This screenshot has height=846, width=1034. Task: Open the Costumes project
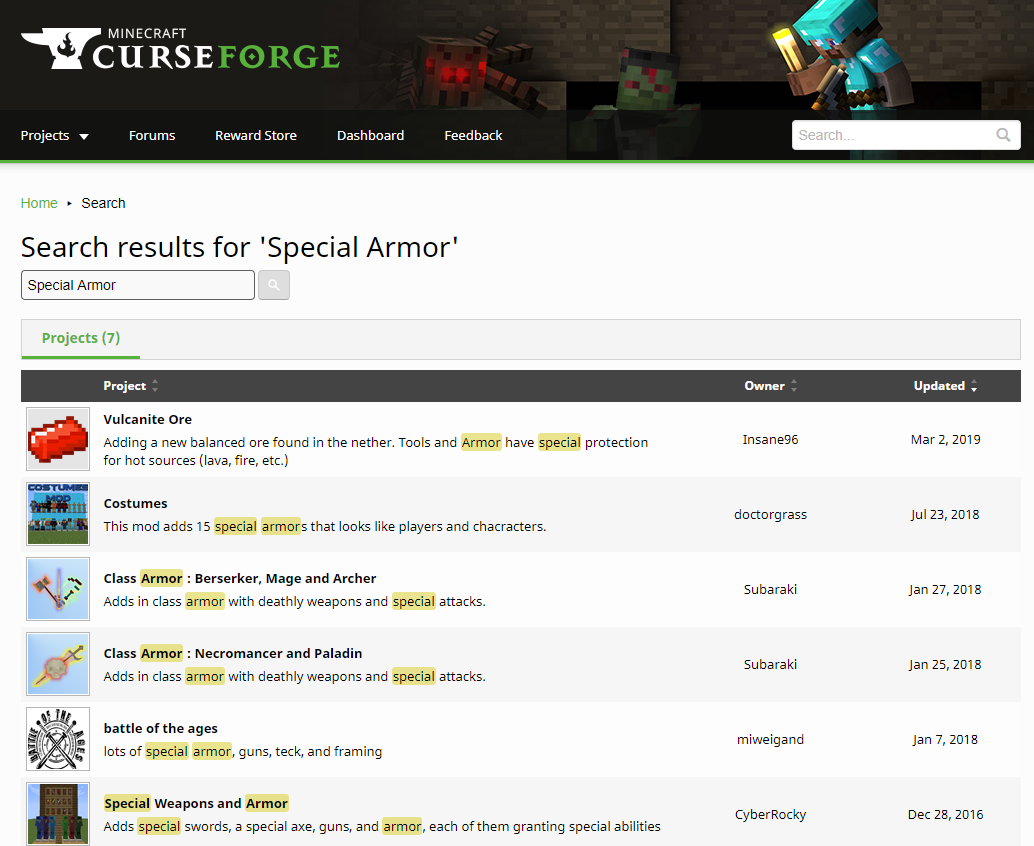click(x=135, y=503)
